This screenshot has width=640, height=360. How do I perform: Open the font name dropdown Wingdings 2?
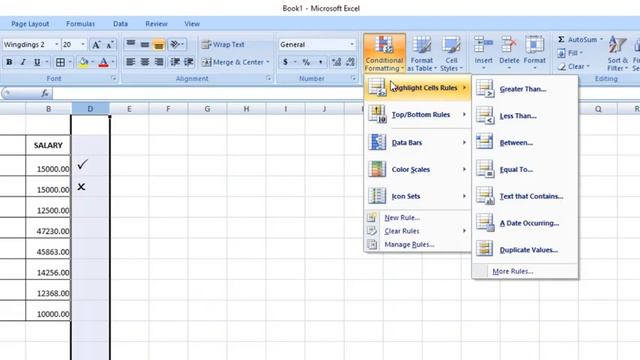(x=56, y=44)
